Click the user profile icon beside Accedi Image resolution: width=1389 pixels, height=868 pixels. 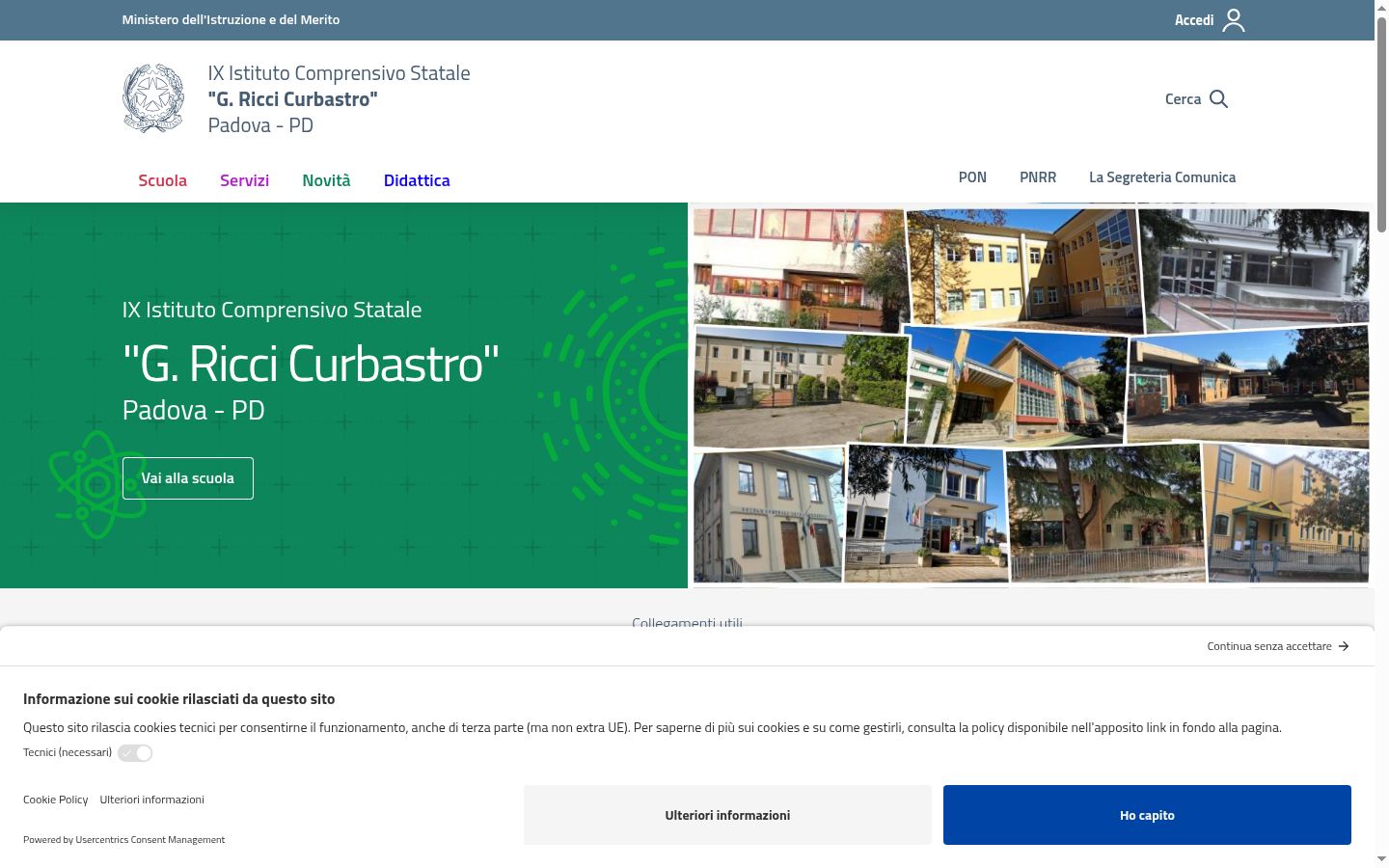click(1234, 20)
